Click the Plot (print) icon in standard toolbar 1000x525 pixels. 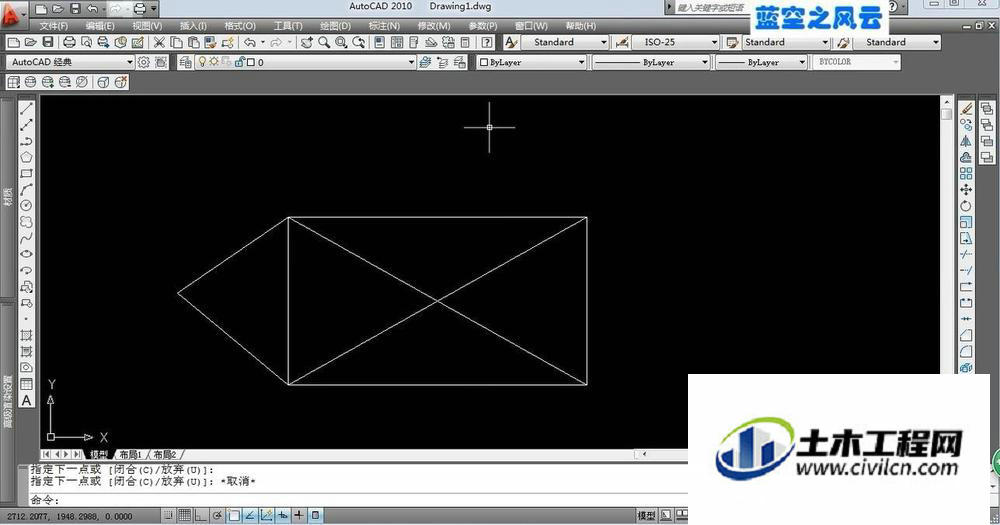point(70,42)
